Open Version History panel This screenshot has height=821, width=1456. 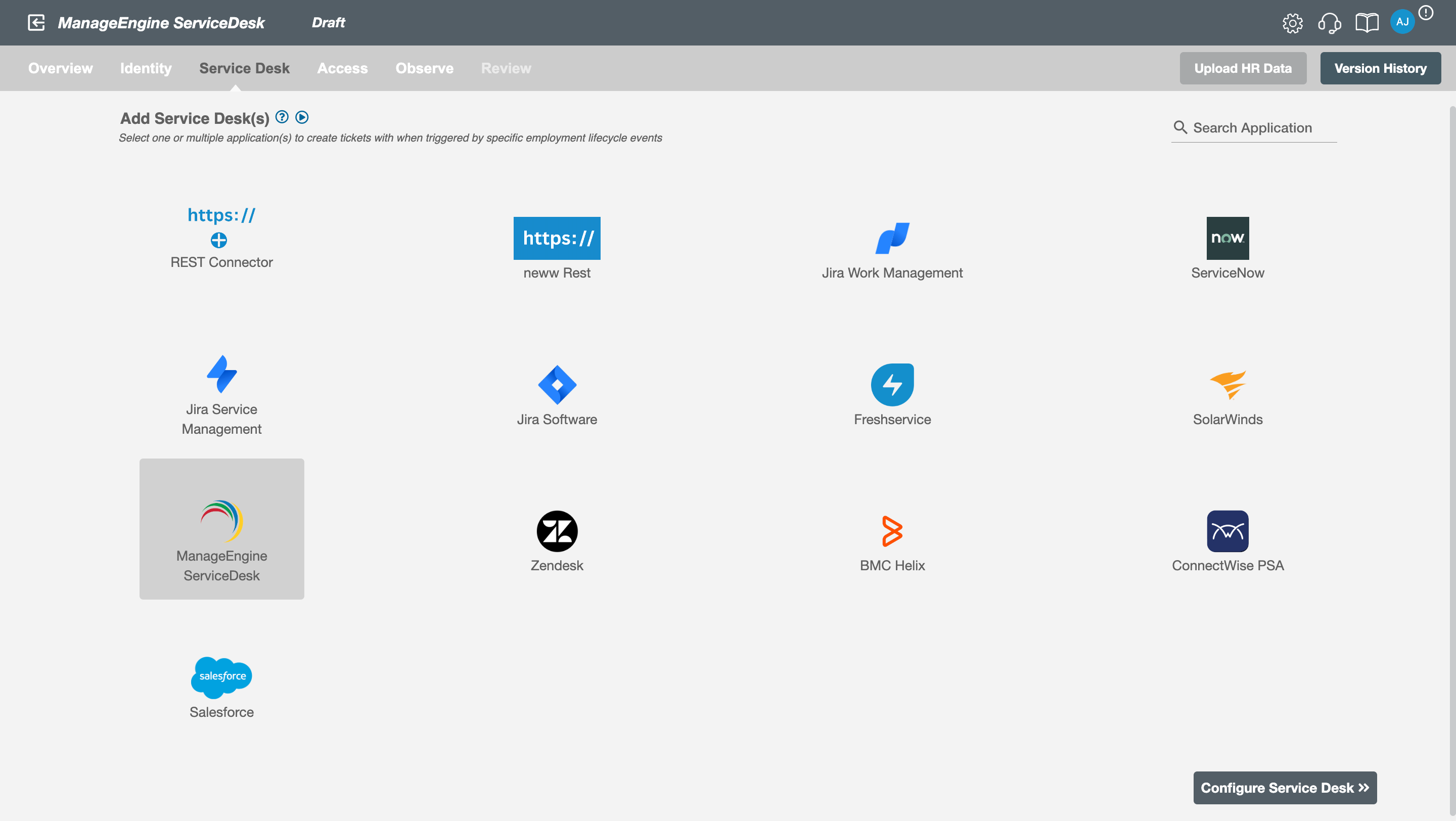point(1380,68)
